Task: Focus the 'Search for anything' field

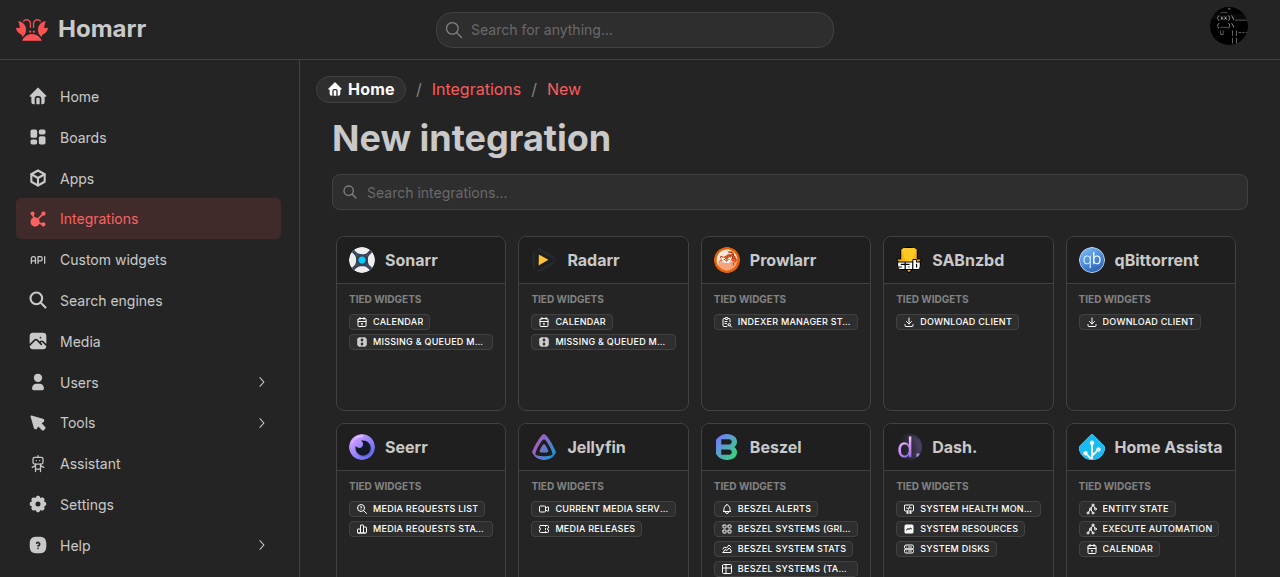Action: pyautogui.click(x=635, y=30)
